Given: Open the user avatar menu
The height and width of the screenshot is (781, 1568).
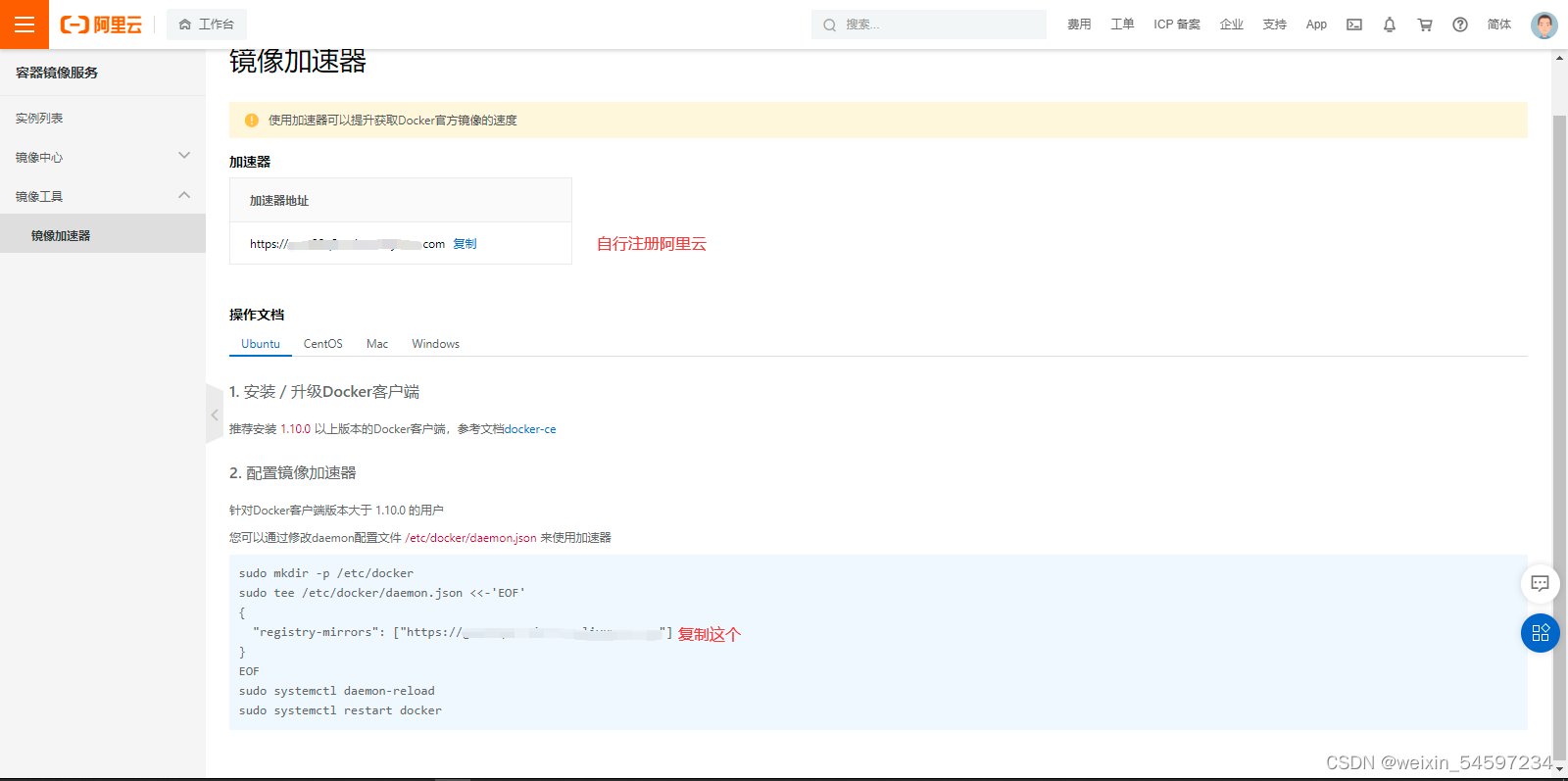Looking at the screenshot, I should point(1544,24).
